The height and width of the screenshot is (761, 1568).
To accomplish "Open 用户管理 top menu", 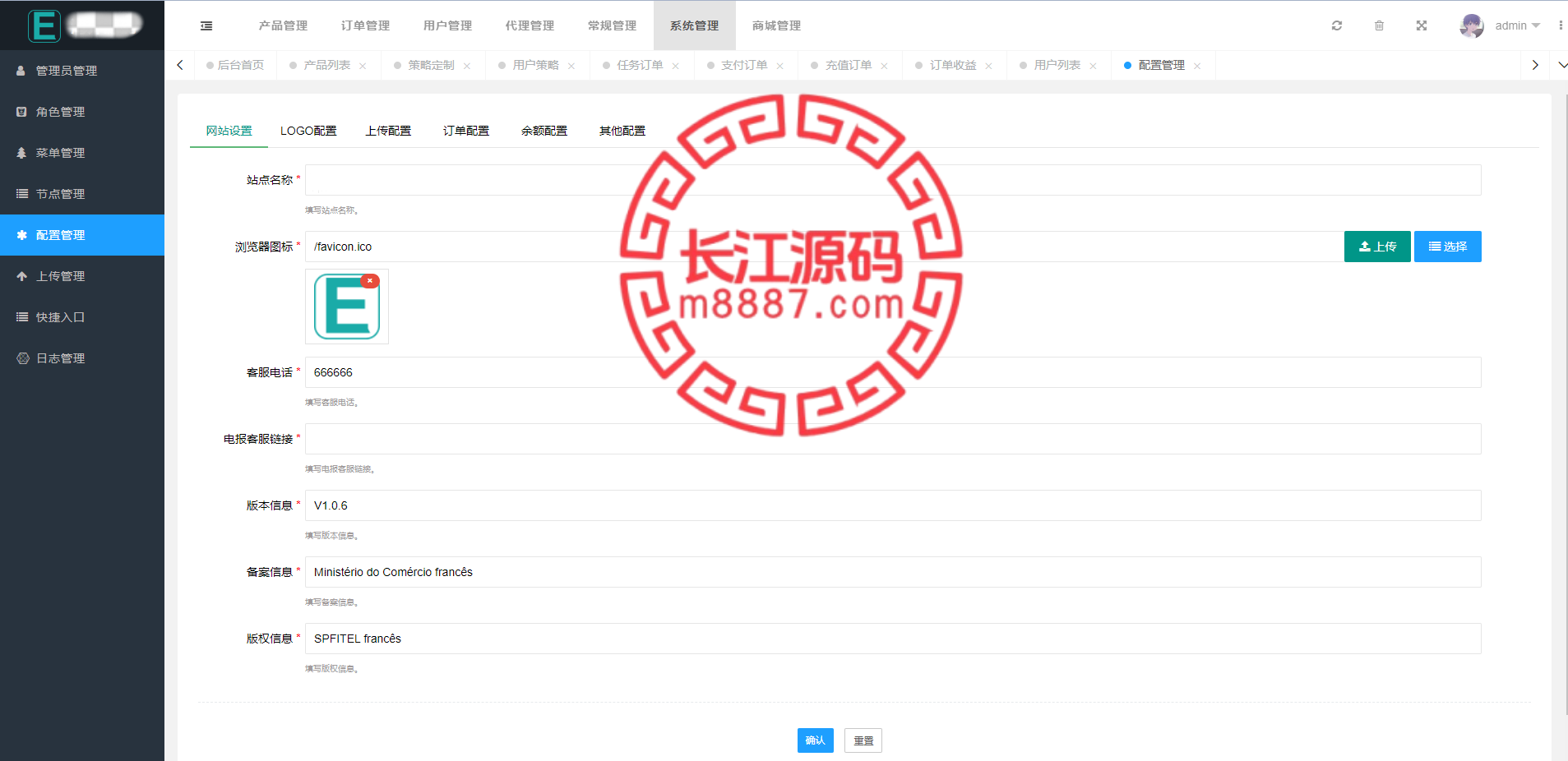I will coord(447,25).
